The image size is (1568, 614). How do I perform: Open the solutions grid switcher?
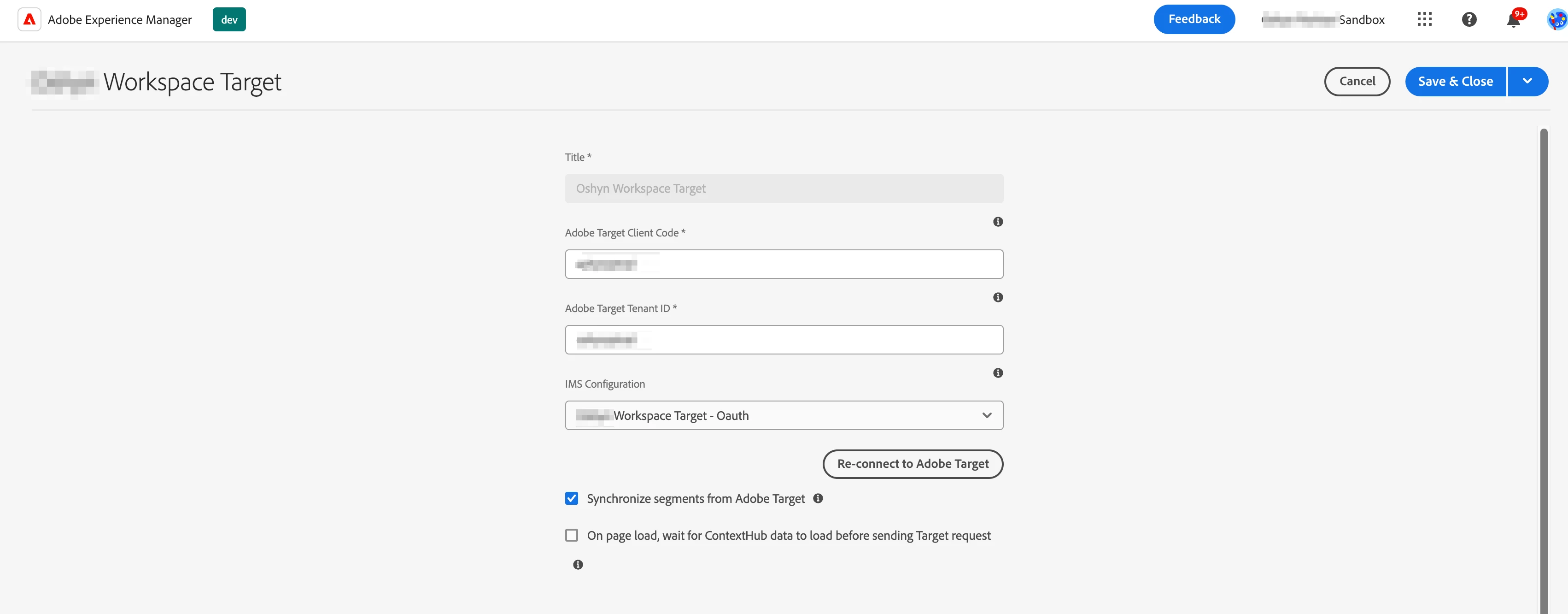[x=1424, y=19]
